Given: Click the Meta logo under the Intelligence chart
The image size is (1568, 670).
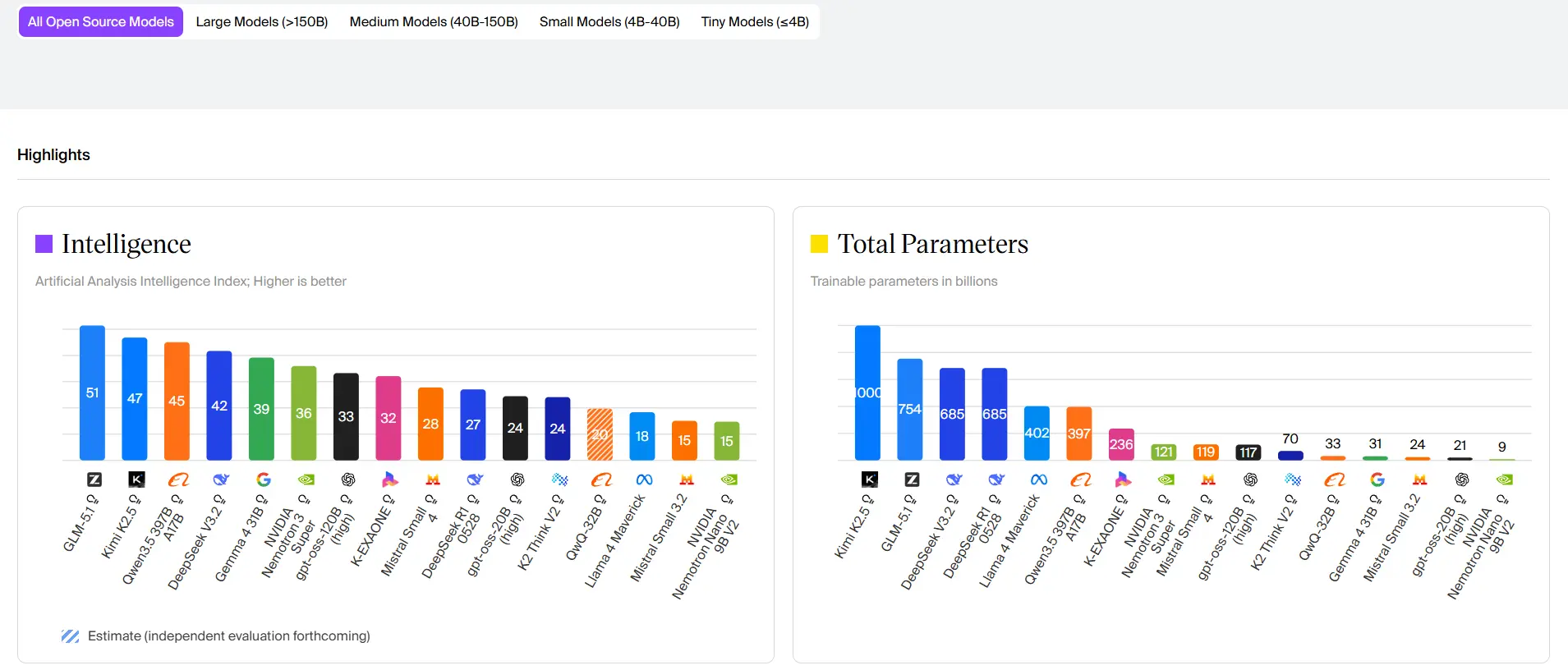Looking at the screenshot, I should (x=644, y=480).
